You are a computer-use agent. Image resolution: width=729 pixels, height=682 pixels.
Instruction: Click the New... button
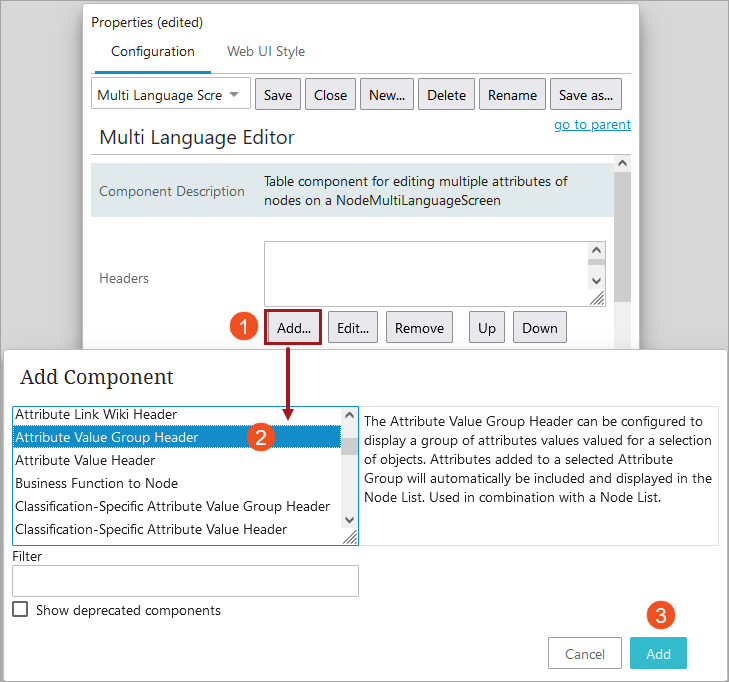coord(386,95)
